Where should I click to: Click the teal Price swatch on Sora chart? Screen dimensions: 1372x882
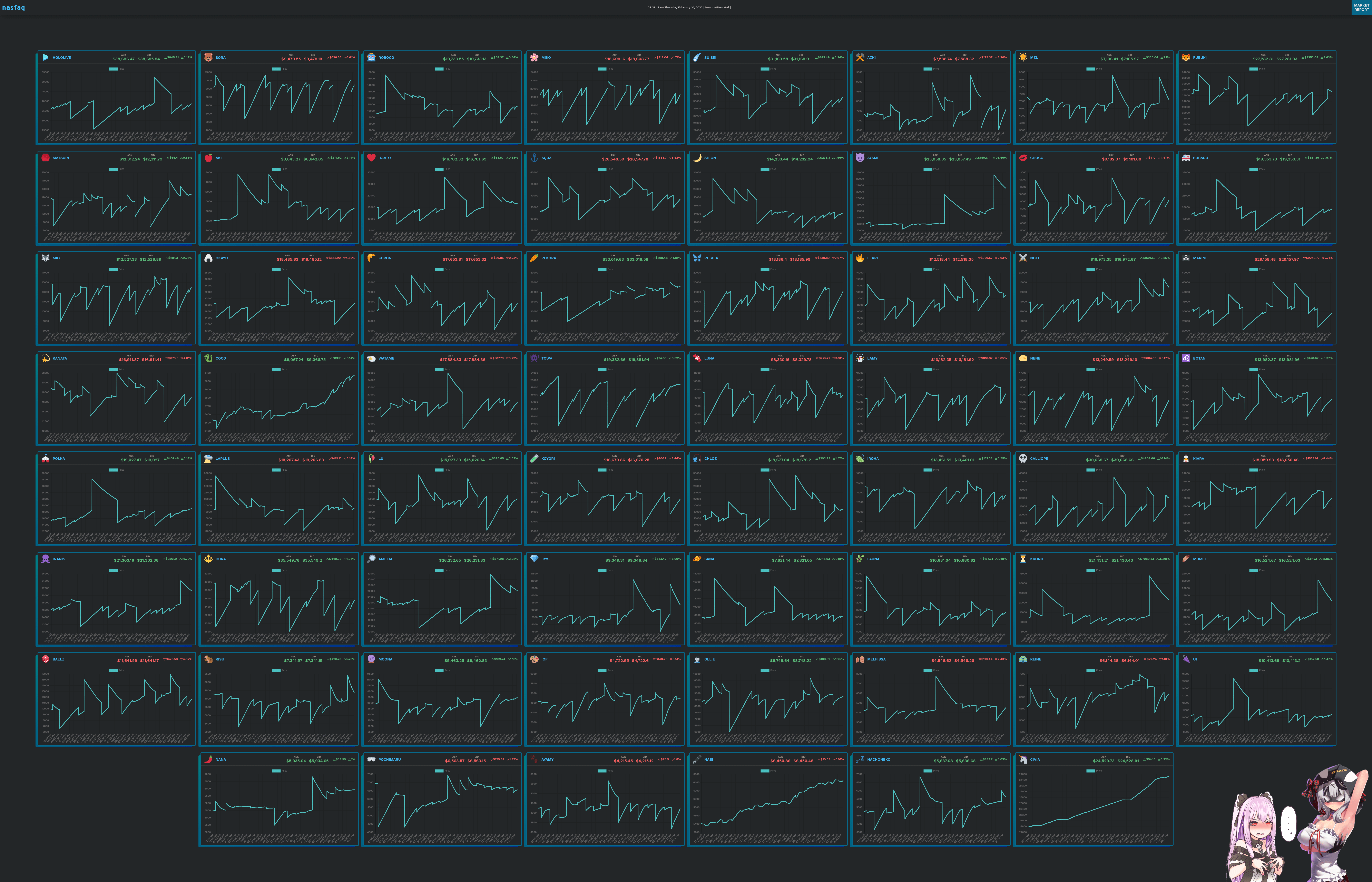[x=276, y=69]
